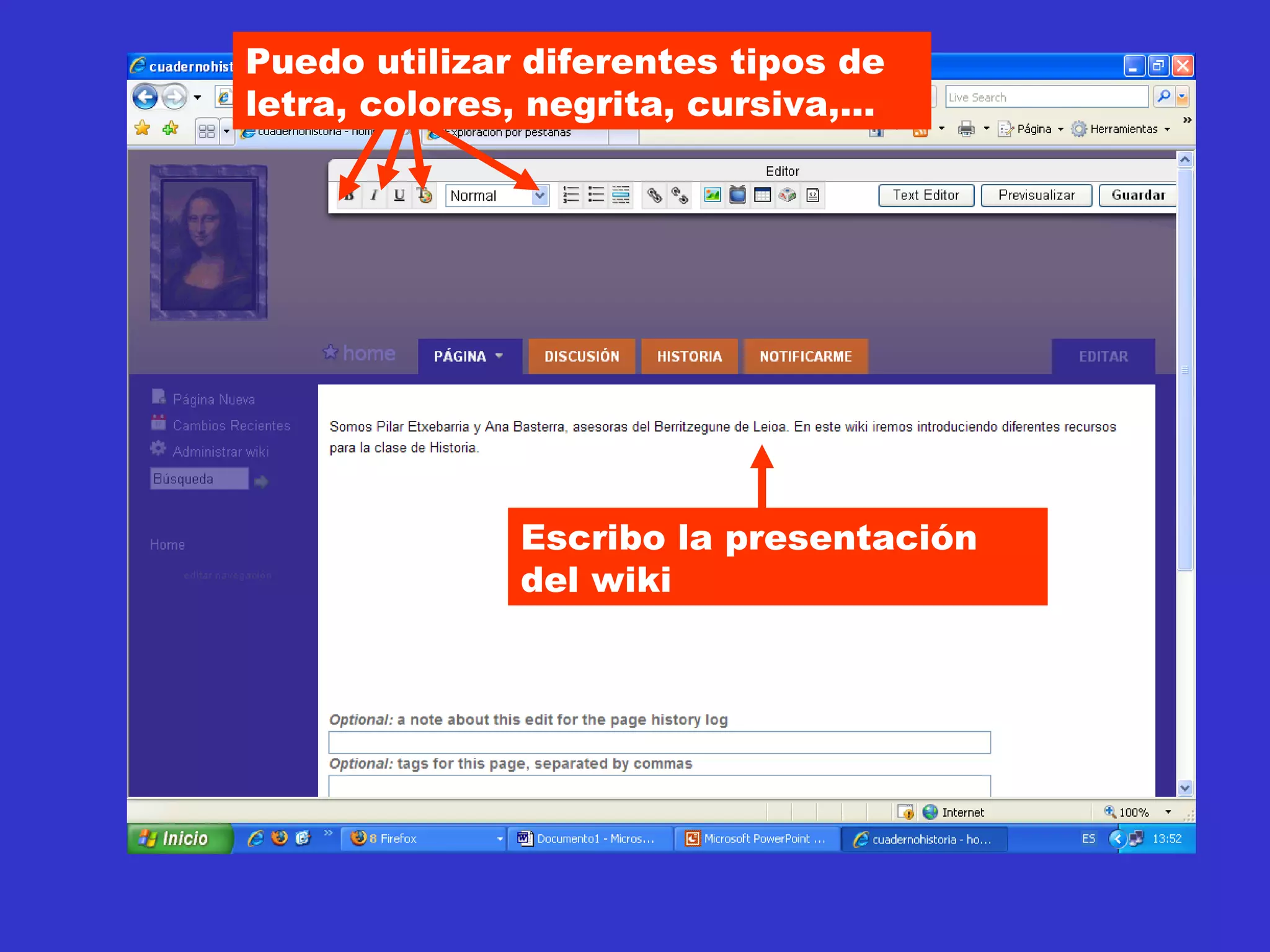The height and width of the screenshot is (952, 1270).
Task: Expand the Quick Tabs list arrow
Action: point(226,131)
